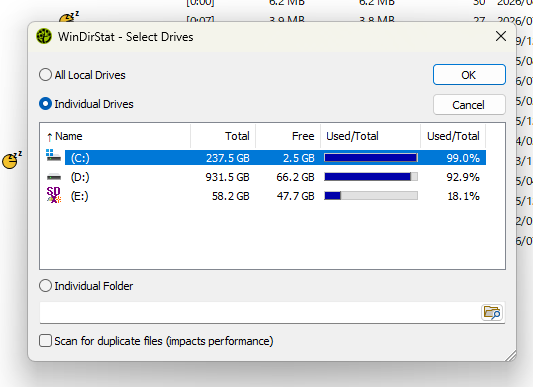
Task: Click the C: drive usage bar
Action: 371,158
